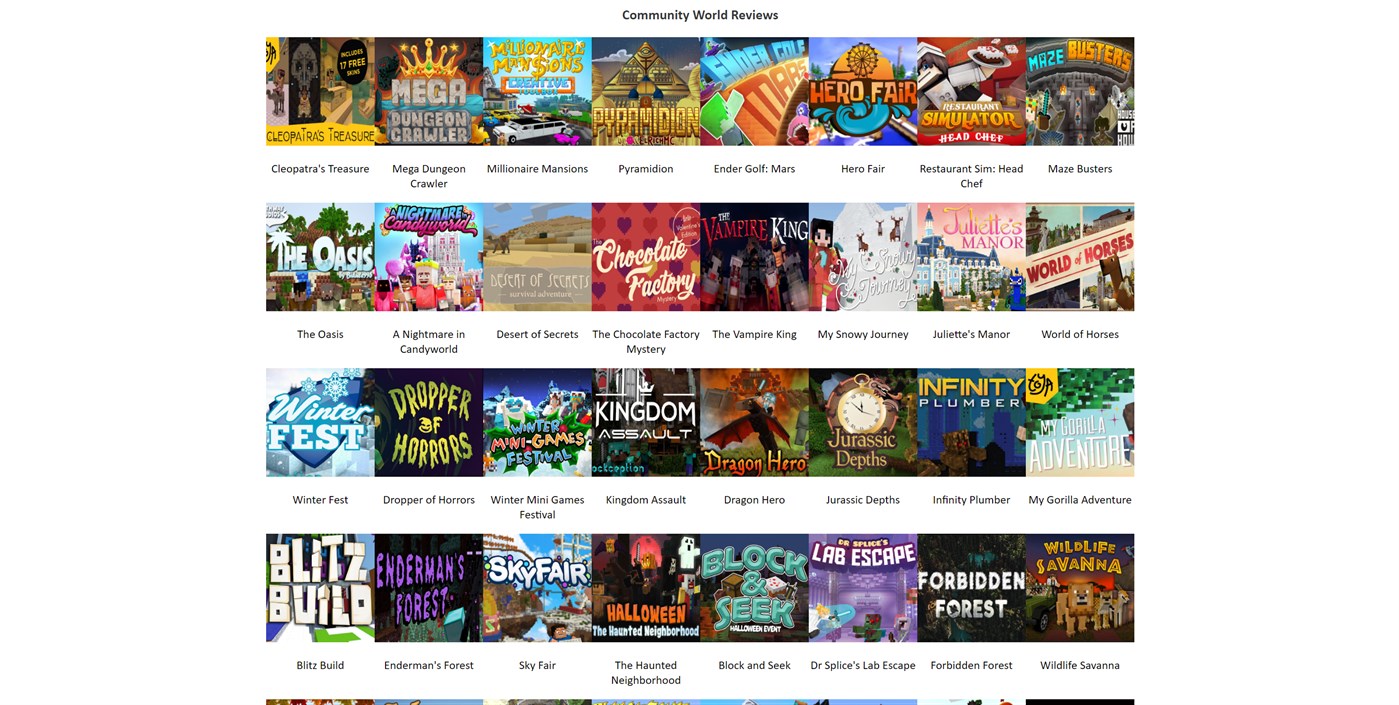Open the Cleopatra's Treasure thumbnail

point(320,91)
